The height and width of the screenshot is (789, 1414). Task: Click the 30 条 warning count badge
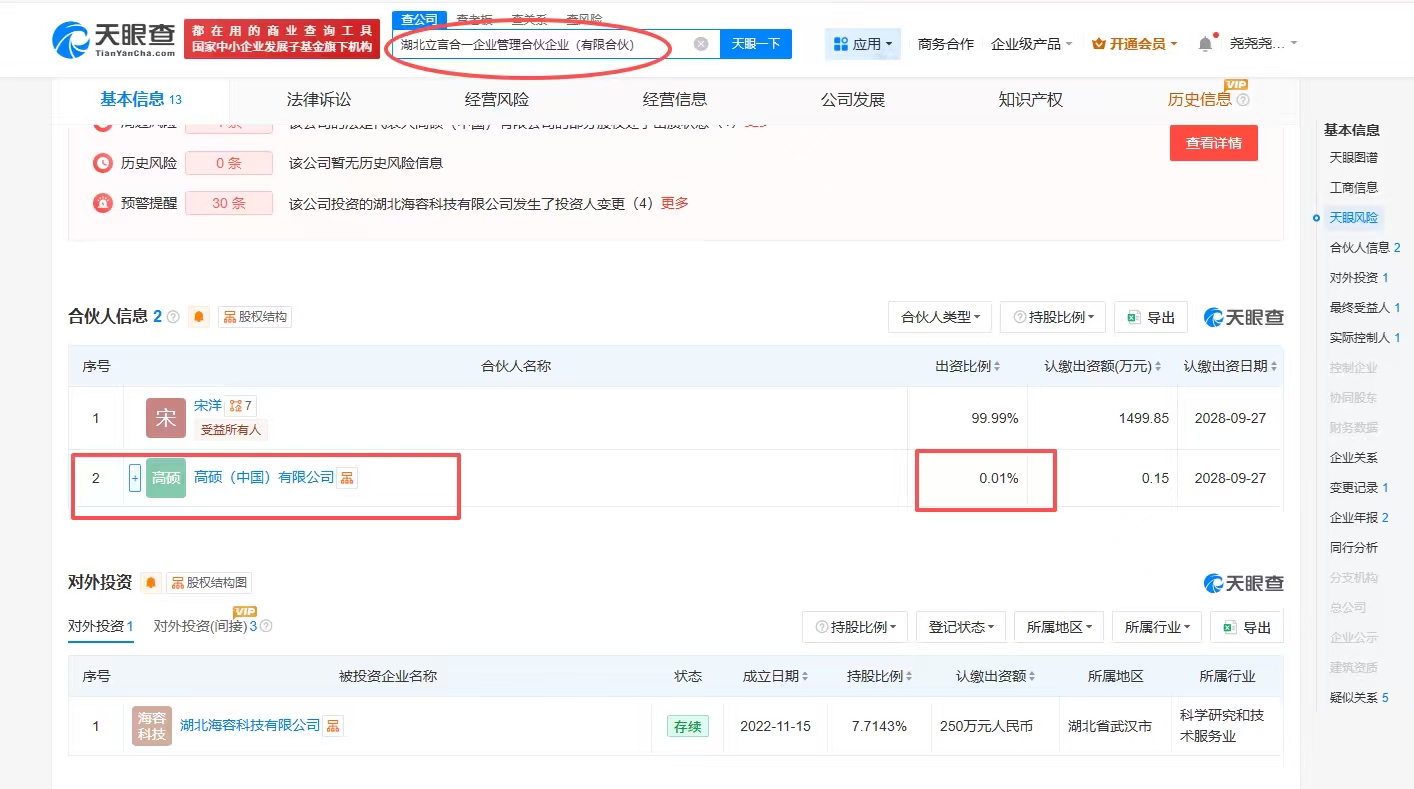pyautogui.click(x=229, y=203)
